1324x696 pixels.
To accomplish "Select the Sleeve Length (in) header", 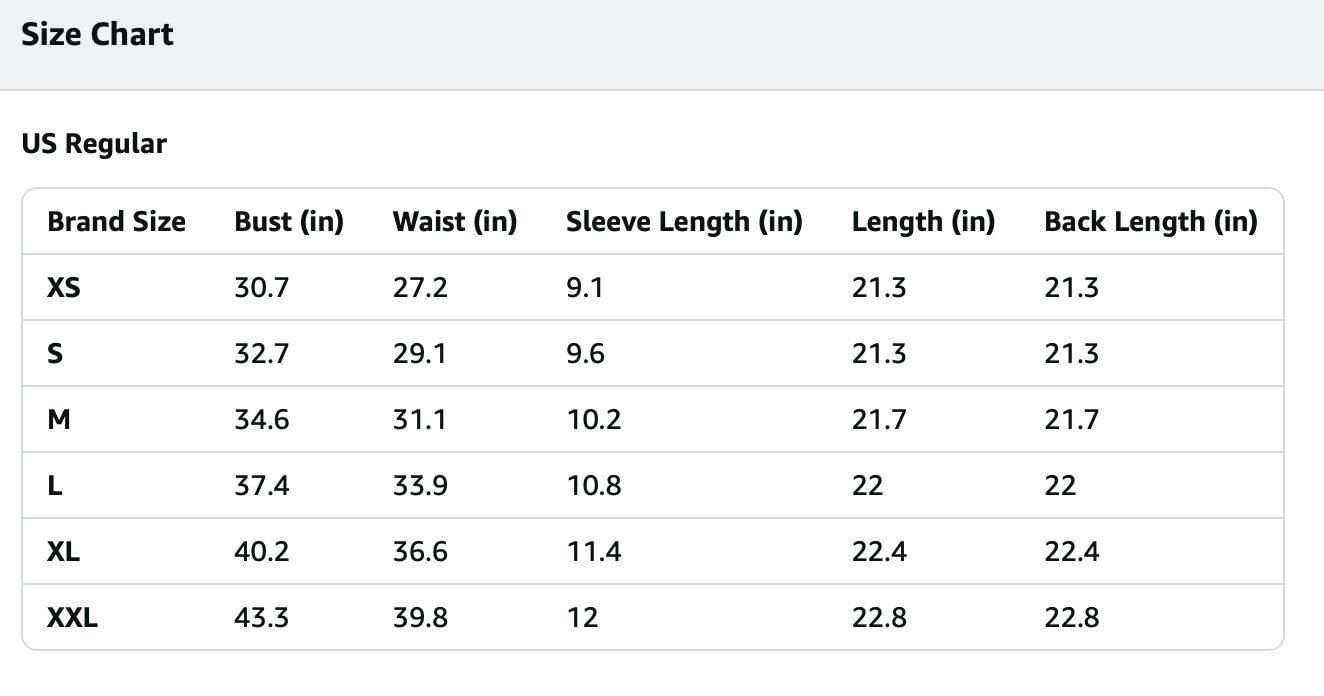I will click(x=684, y=222).
